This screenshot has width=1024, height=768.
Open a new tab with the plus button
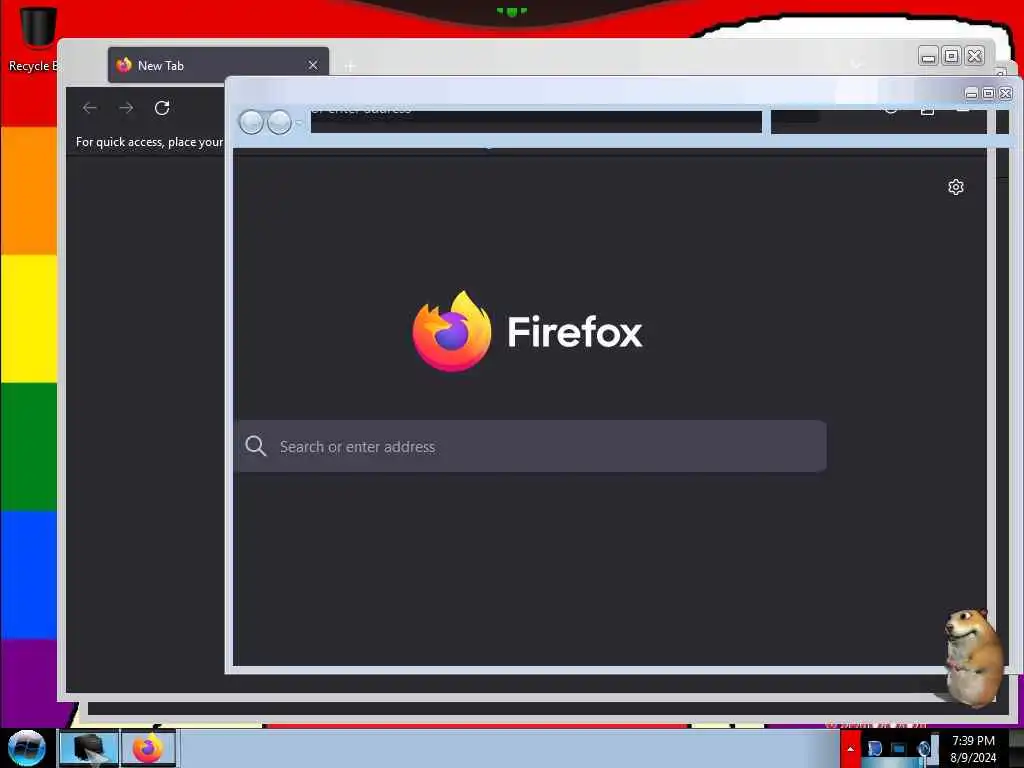(x=350, y=66)
